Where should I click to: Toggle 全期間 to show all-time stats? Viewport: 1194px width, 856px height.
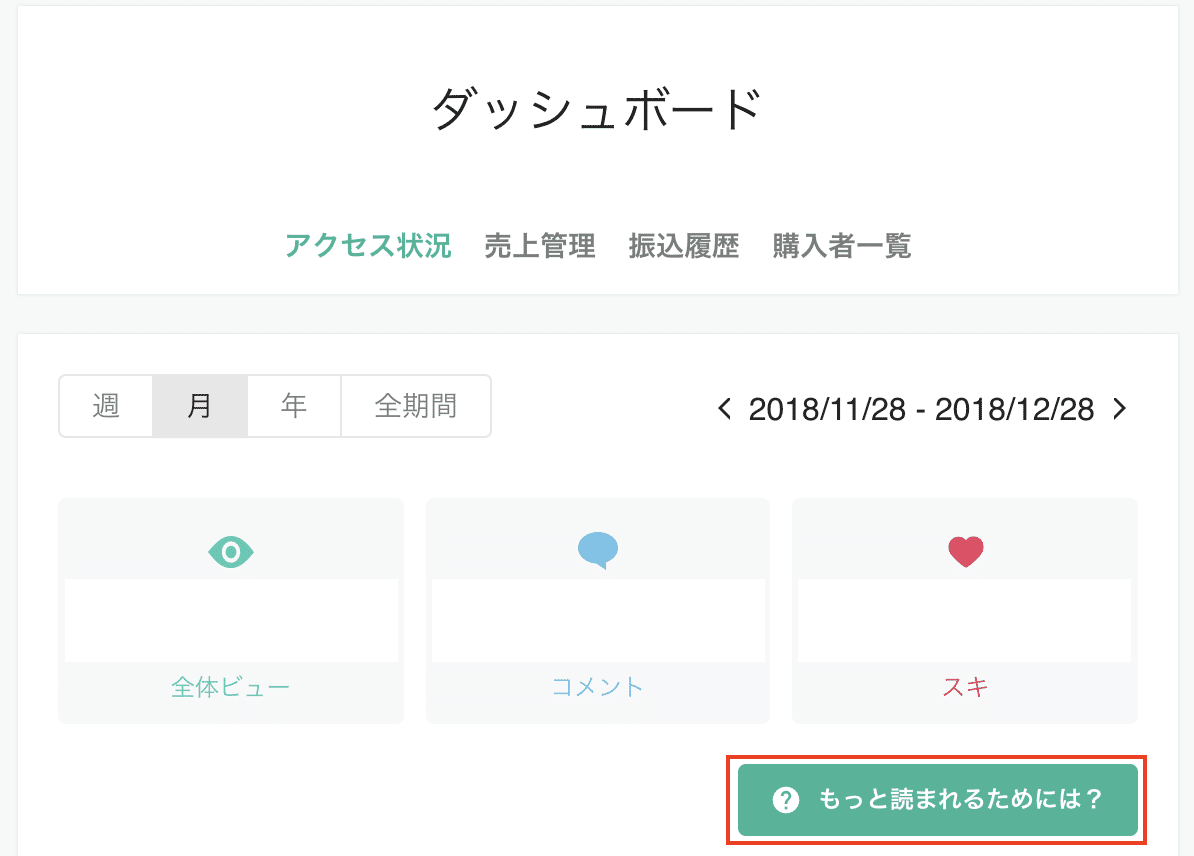tap(415, 406)
